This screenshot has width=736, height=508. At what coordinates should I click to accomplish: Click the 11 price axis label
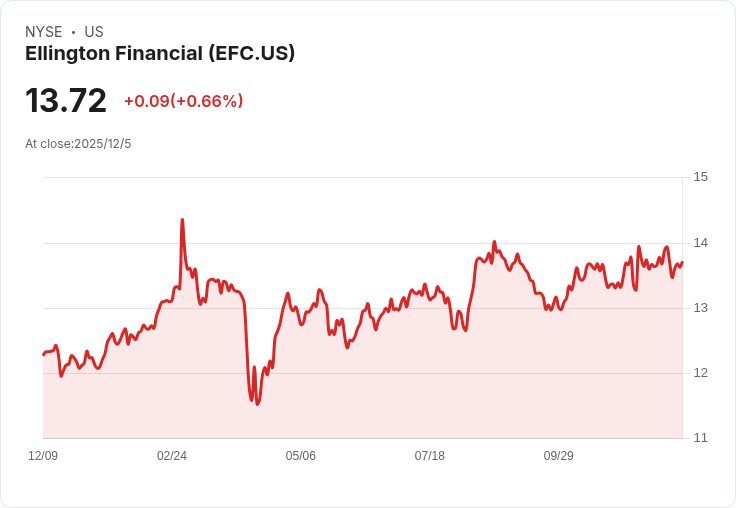[x=700, y=438]
